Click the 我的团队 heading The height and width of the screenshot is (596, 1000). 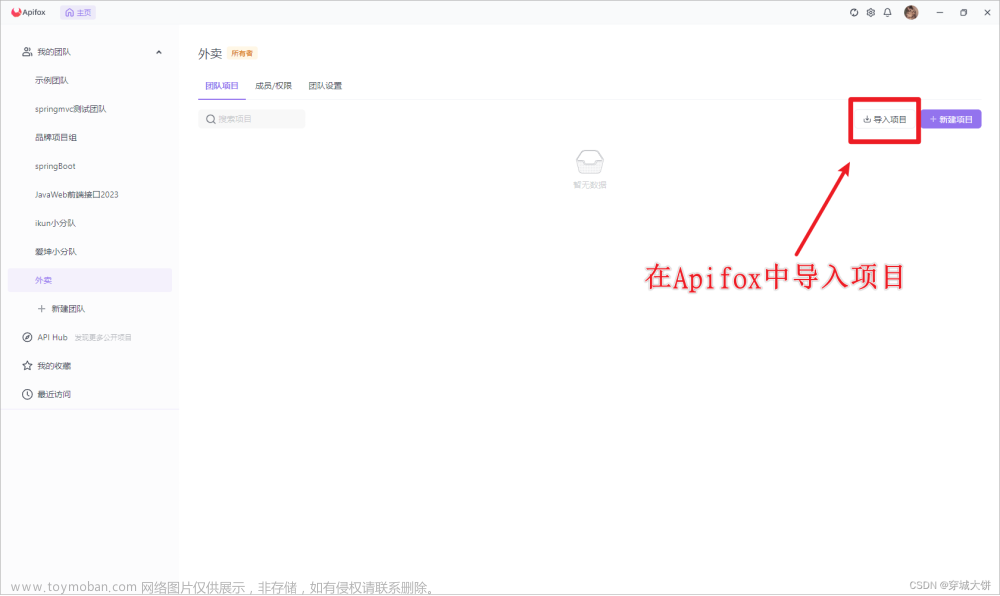54,52
